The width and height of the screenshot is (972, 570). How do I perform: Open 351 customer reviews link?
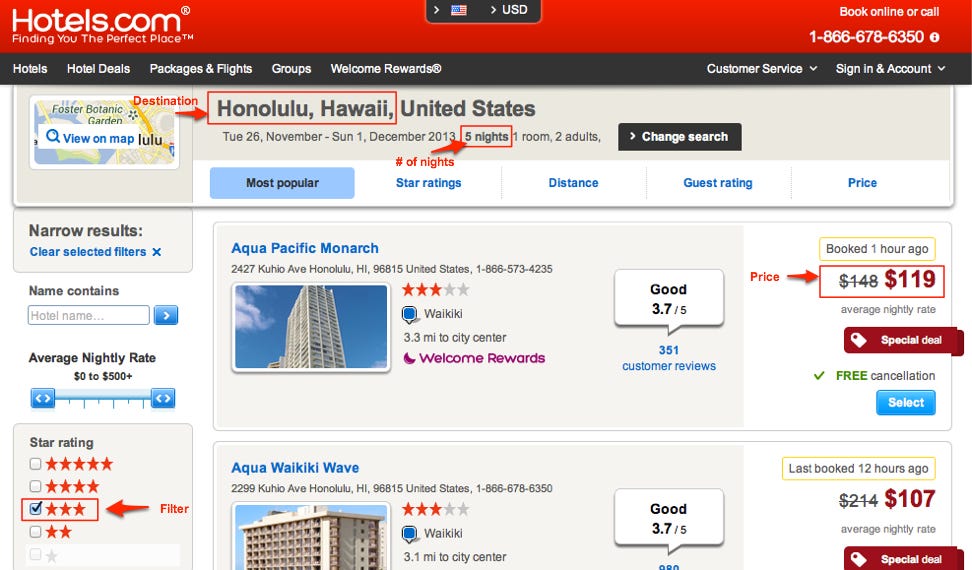pos(669,358)
